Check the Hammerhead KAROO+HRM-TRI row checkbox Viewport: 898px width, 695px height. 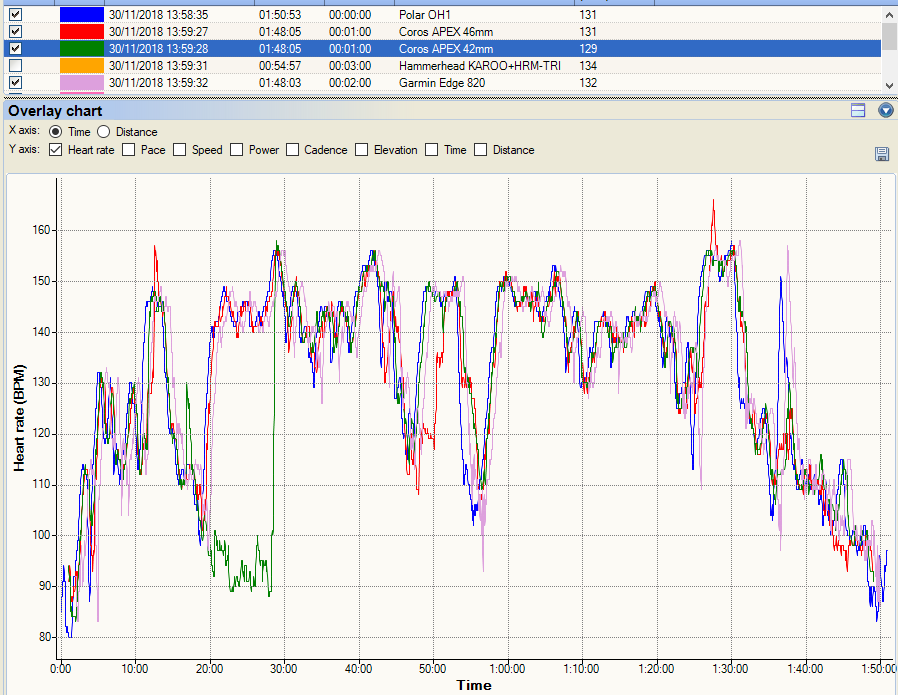(x=15, y=66)
